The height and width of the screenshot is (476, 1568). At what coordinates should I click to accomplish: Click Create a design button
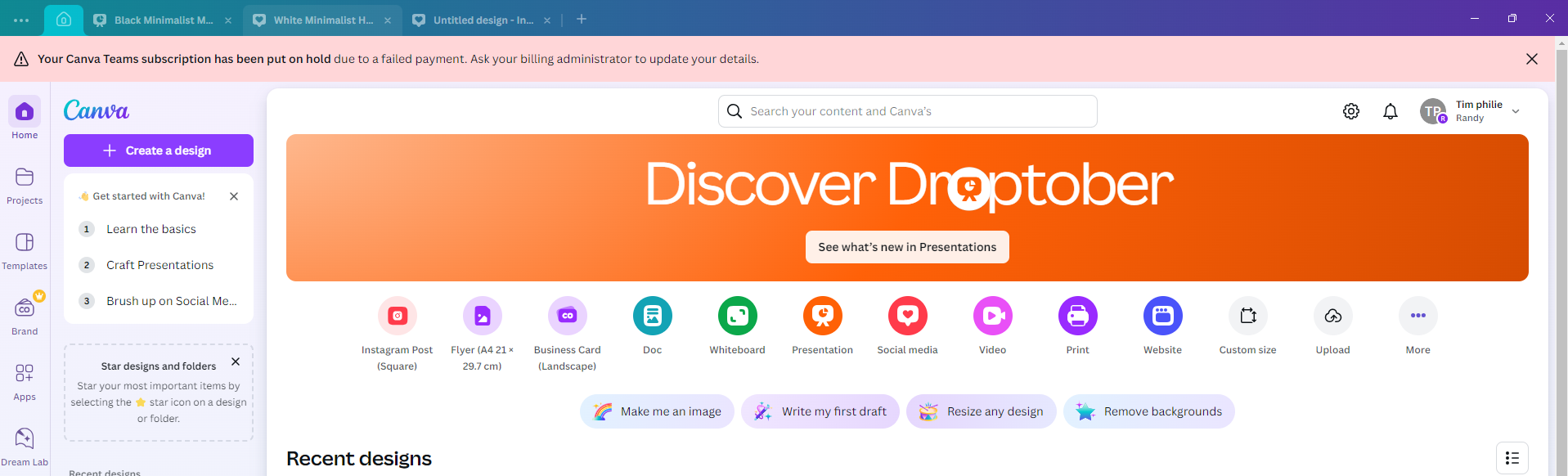159,150
